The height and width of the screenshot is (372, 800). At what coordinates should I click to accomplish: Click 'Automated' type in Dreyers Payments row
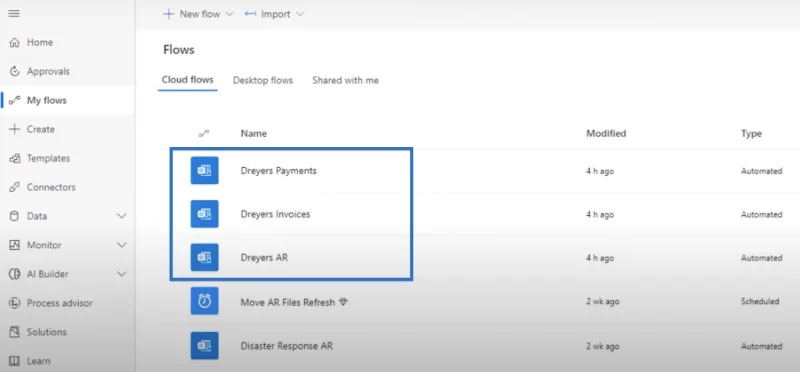pos(761,171)
